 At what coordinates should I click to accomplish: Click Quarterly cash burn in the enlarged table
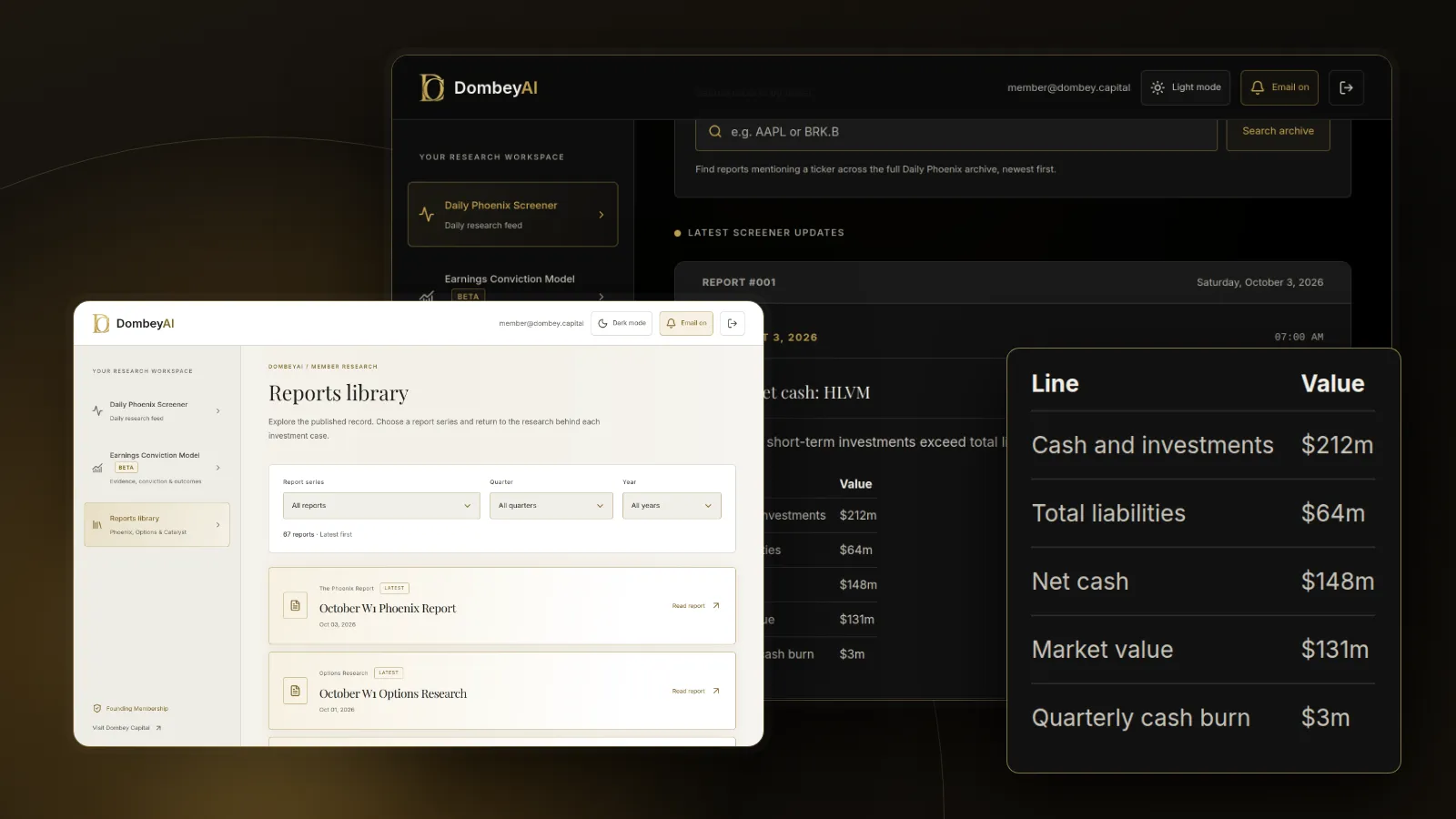coord(1141,718)
